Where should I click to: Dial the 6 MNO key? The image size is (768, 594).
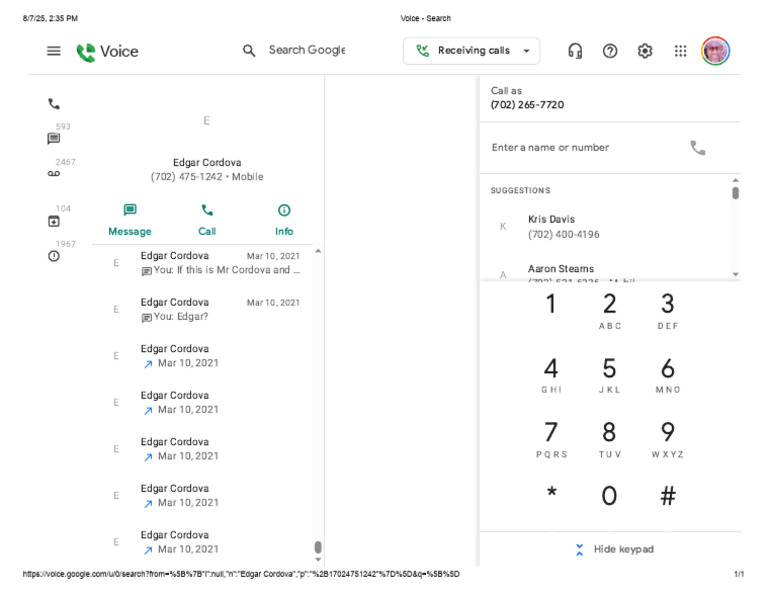[668, 375]
